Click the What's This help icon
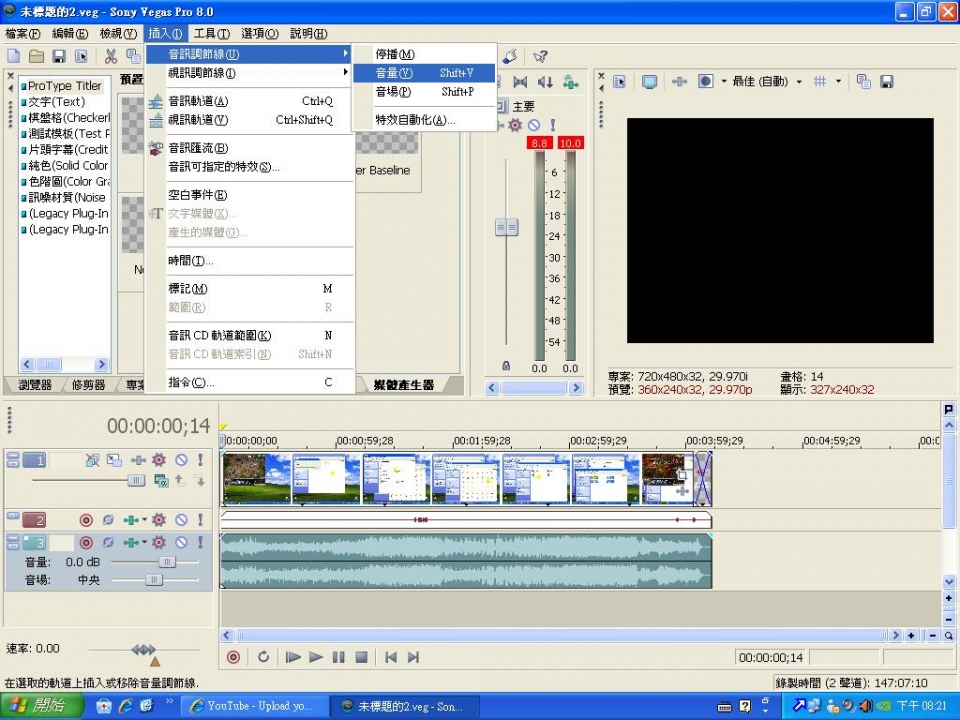Viewport: 960px width, 720px height. pyautogui.click(x=541, y=57)
